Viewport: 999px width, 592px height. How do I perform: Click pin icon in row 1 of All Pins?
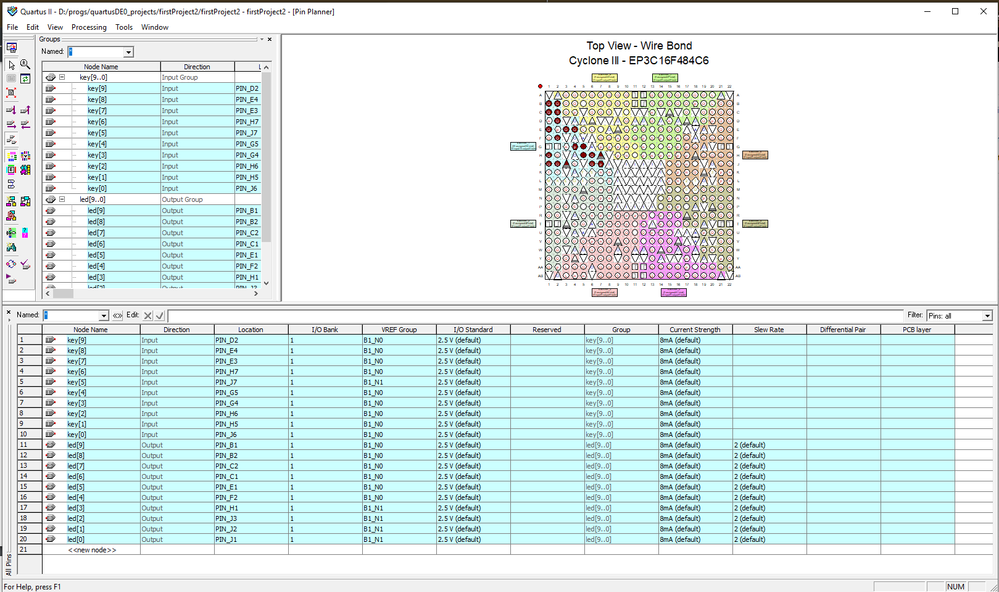(50, 340)
